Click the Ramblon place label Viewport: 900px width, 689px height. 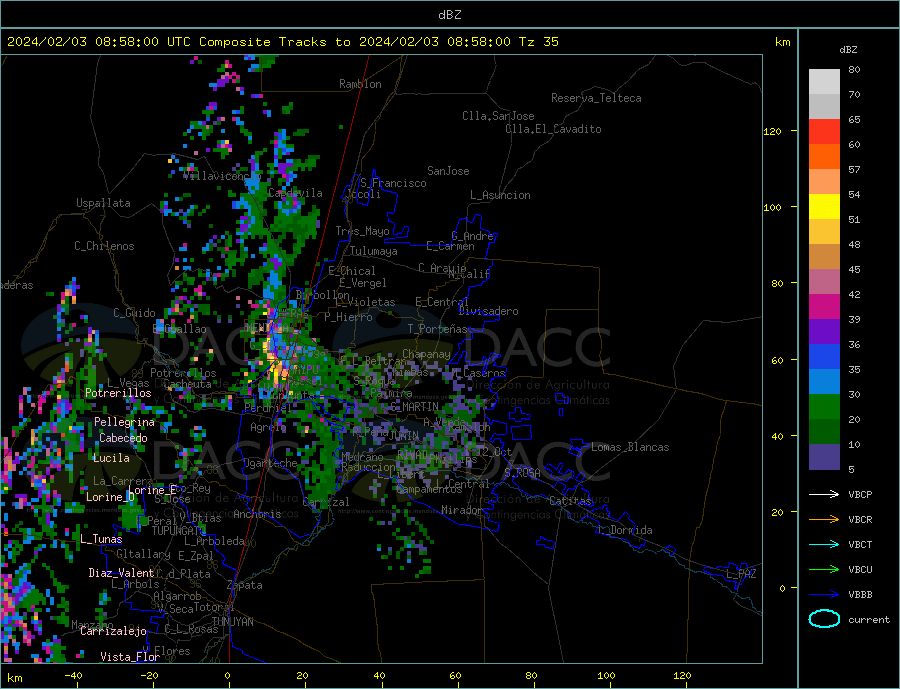[360, 84]
